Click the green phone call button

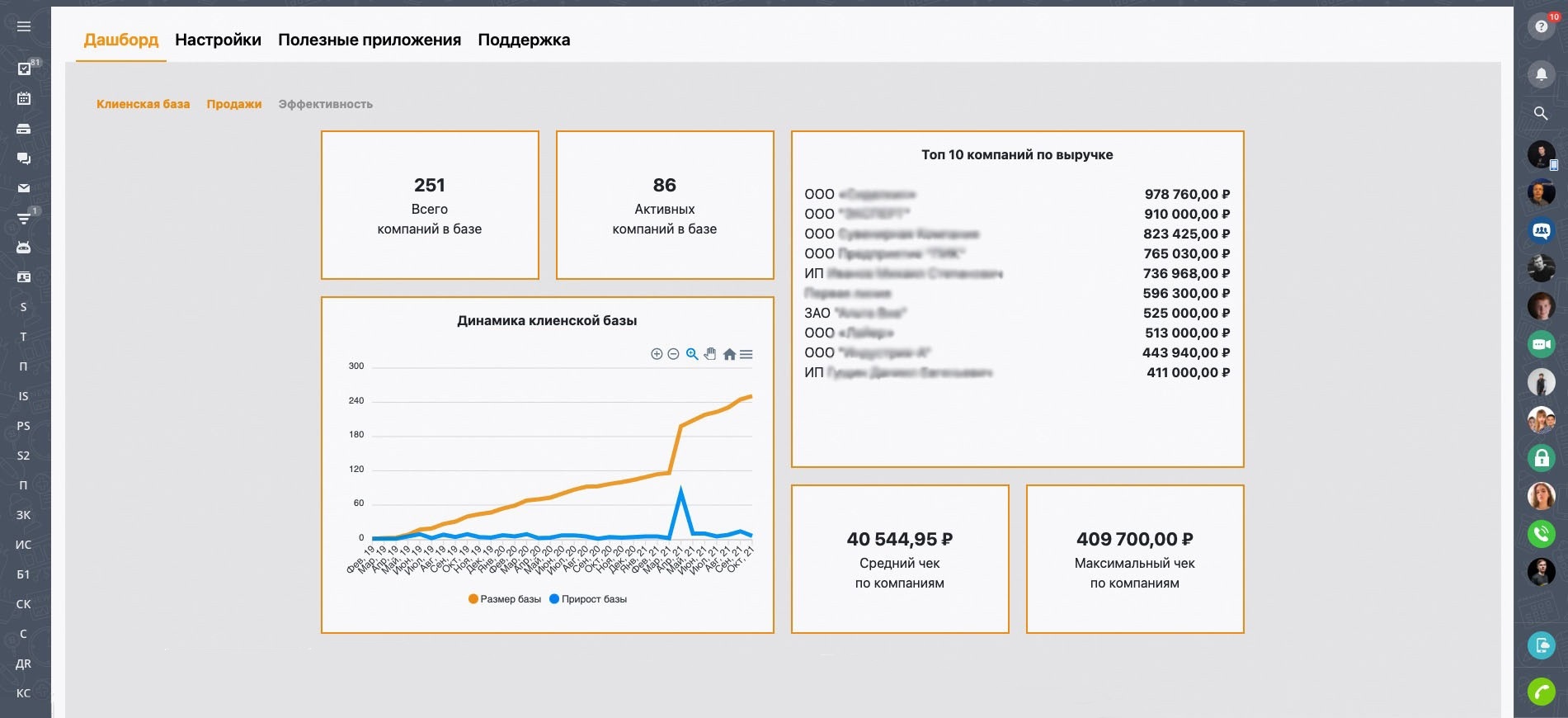pyautogui.click(x=1541, y=691)
